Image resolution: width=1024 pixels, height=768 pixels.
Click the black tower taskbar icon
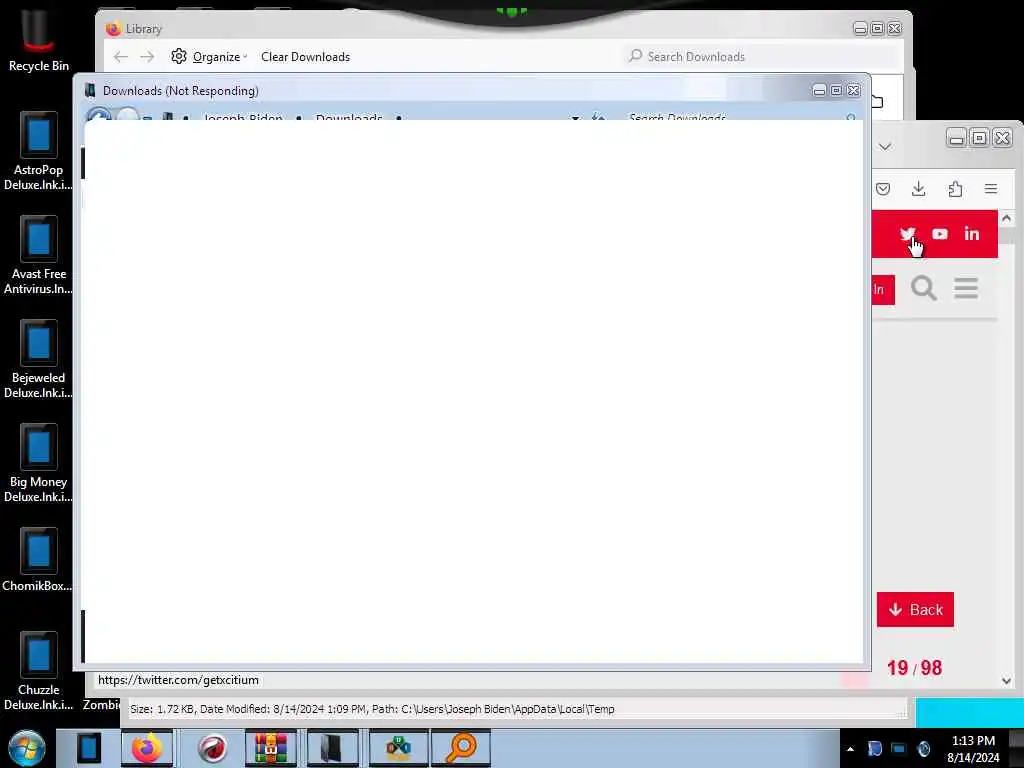pyautogui.click(x=332, y=748)
